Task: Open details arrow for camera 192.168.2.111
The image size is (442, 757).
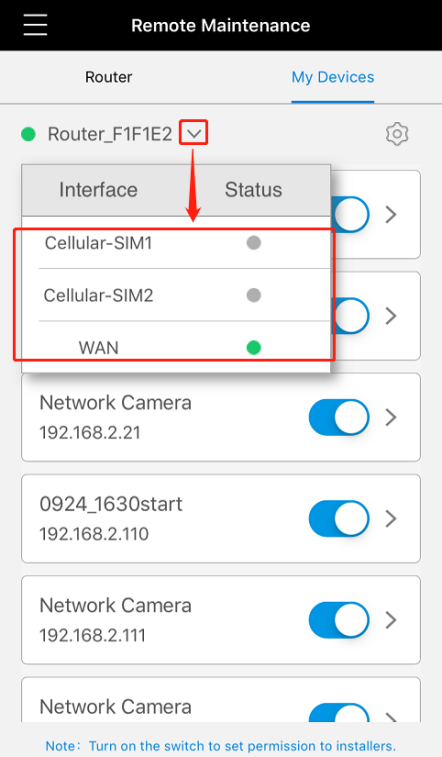Action: [391, 620]
